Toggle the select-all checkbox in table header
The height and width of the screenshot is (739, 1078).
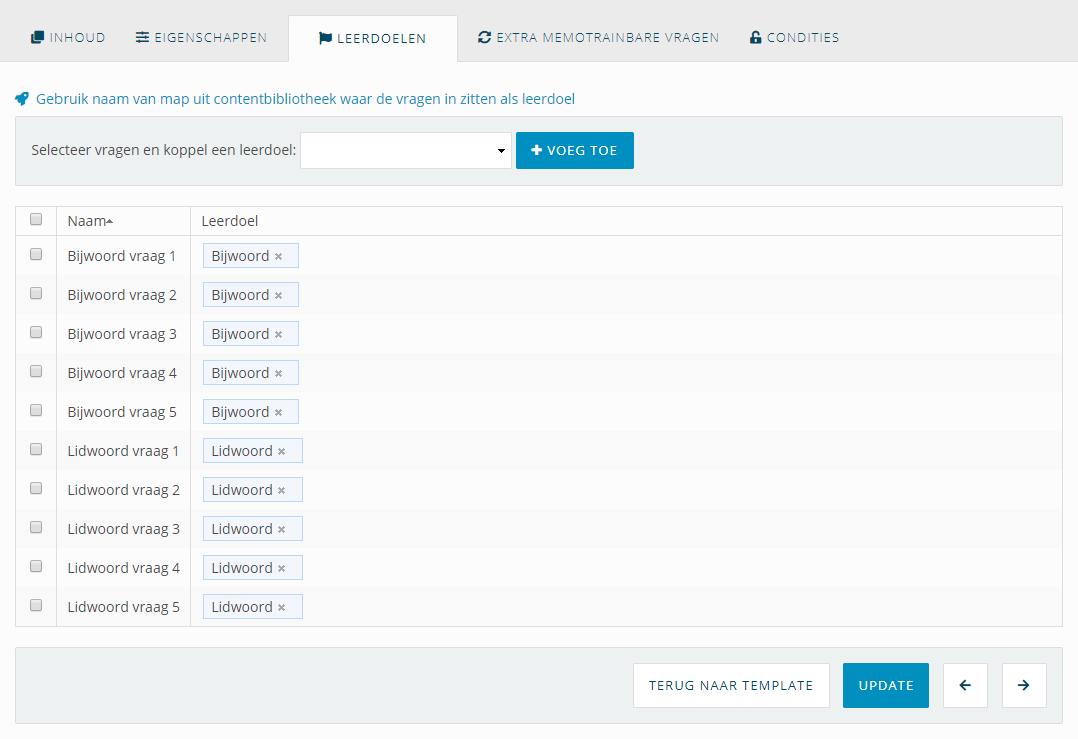36,219
